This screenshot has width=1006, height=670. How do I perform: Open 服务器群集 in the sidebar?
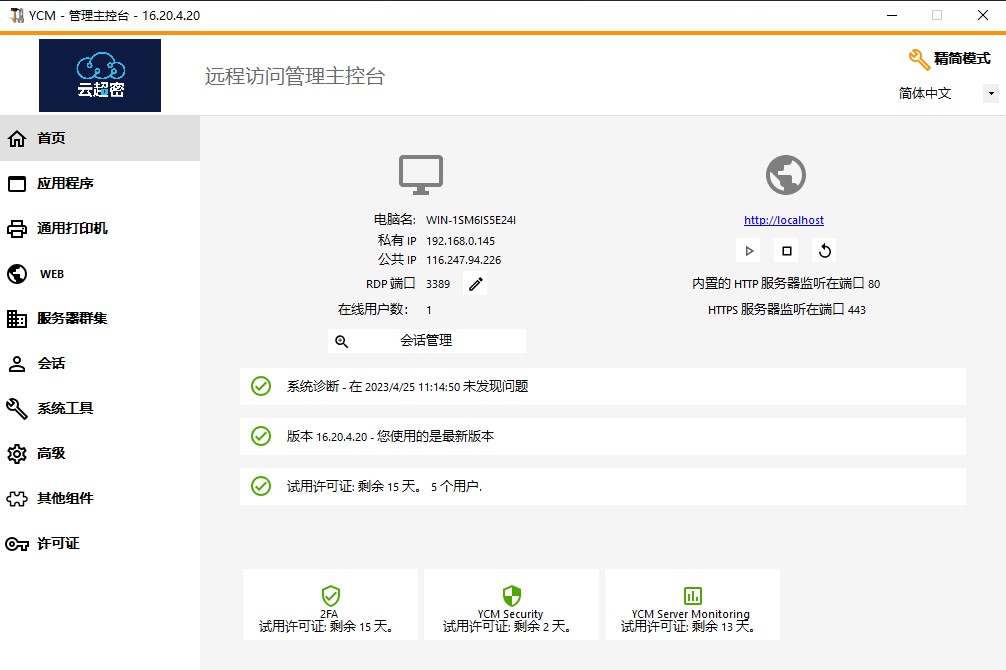99,318
